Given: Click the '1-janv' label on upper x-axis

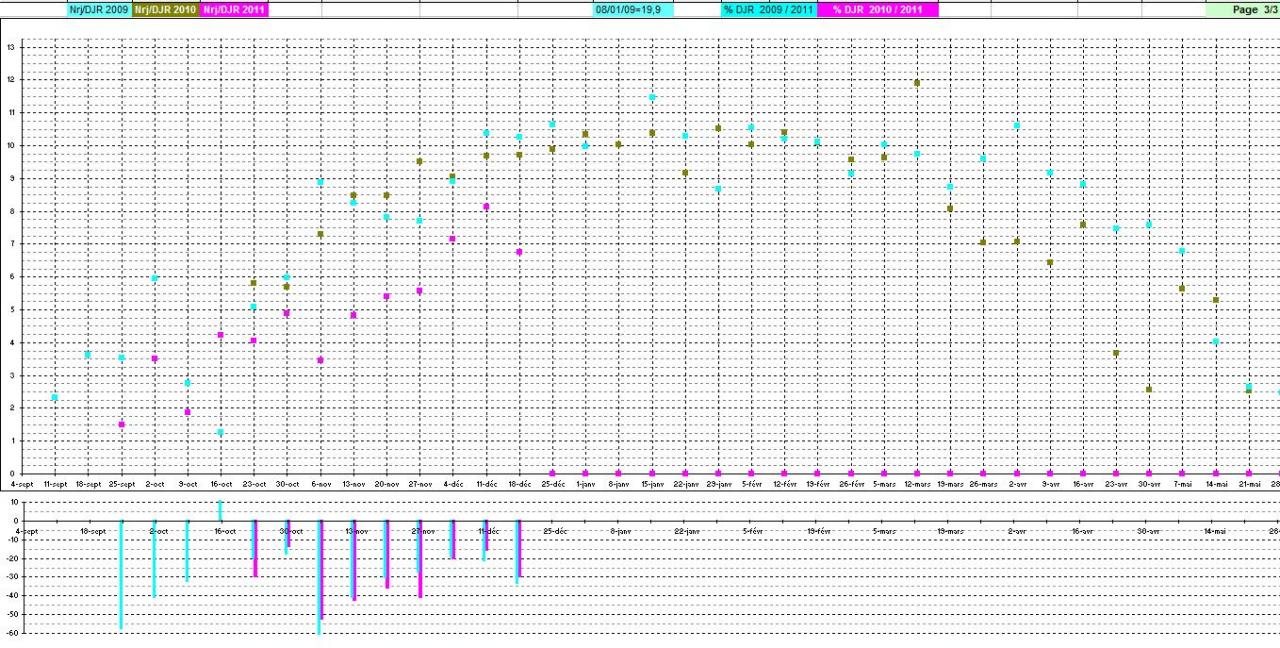Looking at the screenshot, I should pyautogui.click(x=585, y=483).
